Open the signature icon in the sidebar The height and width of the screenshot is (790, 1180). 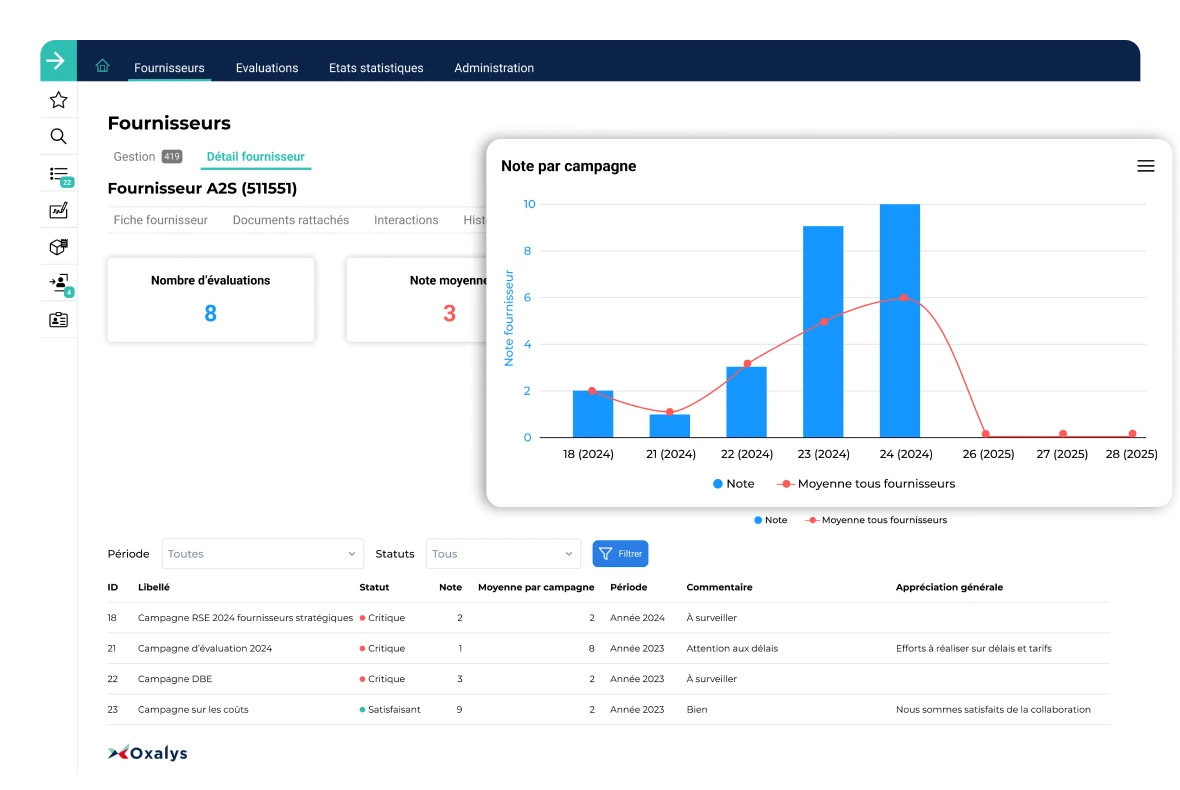point(58,210)
